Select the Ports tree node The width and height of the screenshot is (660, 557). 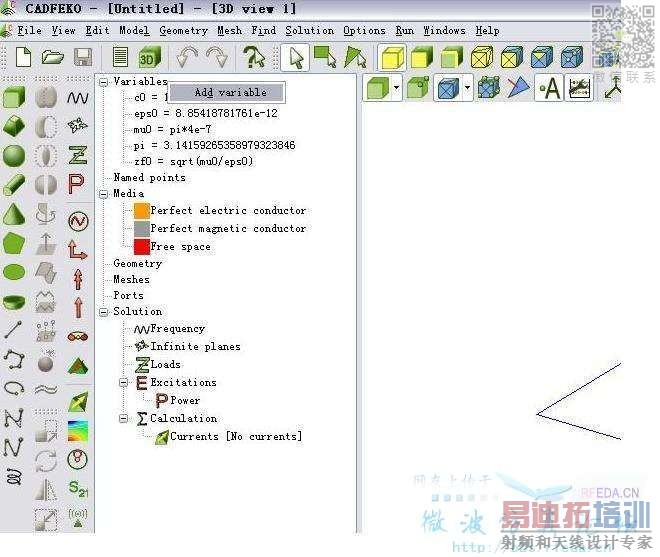click(x=128, y=296)
